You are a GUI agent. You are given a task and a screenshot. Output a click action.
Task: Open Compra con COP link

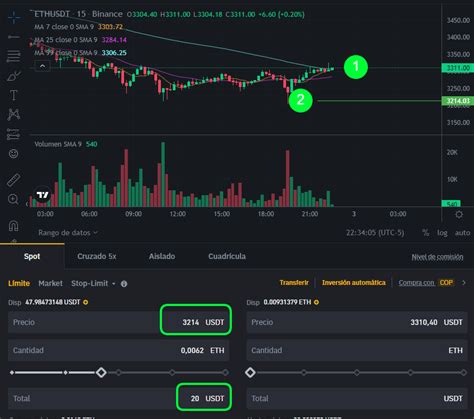[x=426, y=283]
